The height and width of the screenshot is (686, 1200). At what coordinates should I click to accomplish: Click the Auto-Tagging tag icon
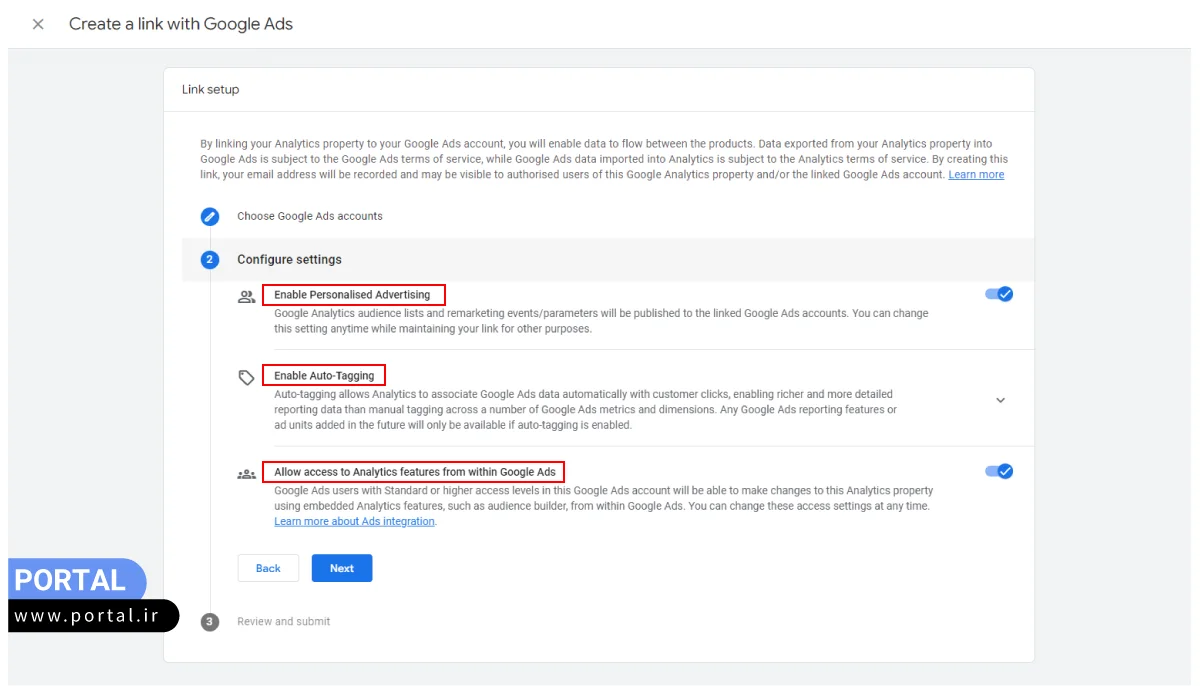(x=246, y=377)
